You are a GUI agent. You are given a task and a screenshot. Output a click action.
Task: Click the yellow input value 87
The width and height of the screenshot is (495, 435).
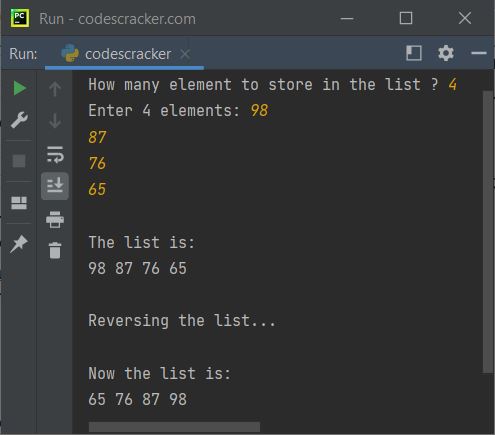(x=97, y=137)
